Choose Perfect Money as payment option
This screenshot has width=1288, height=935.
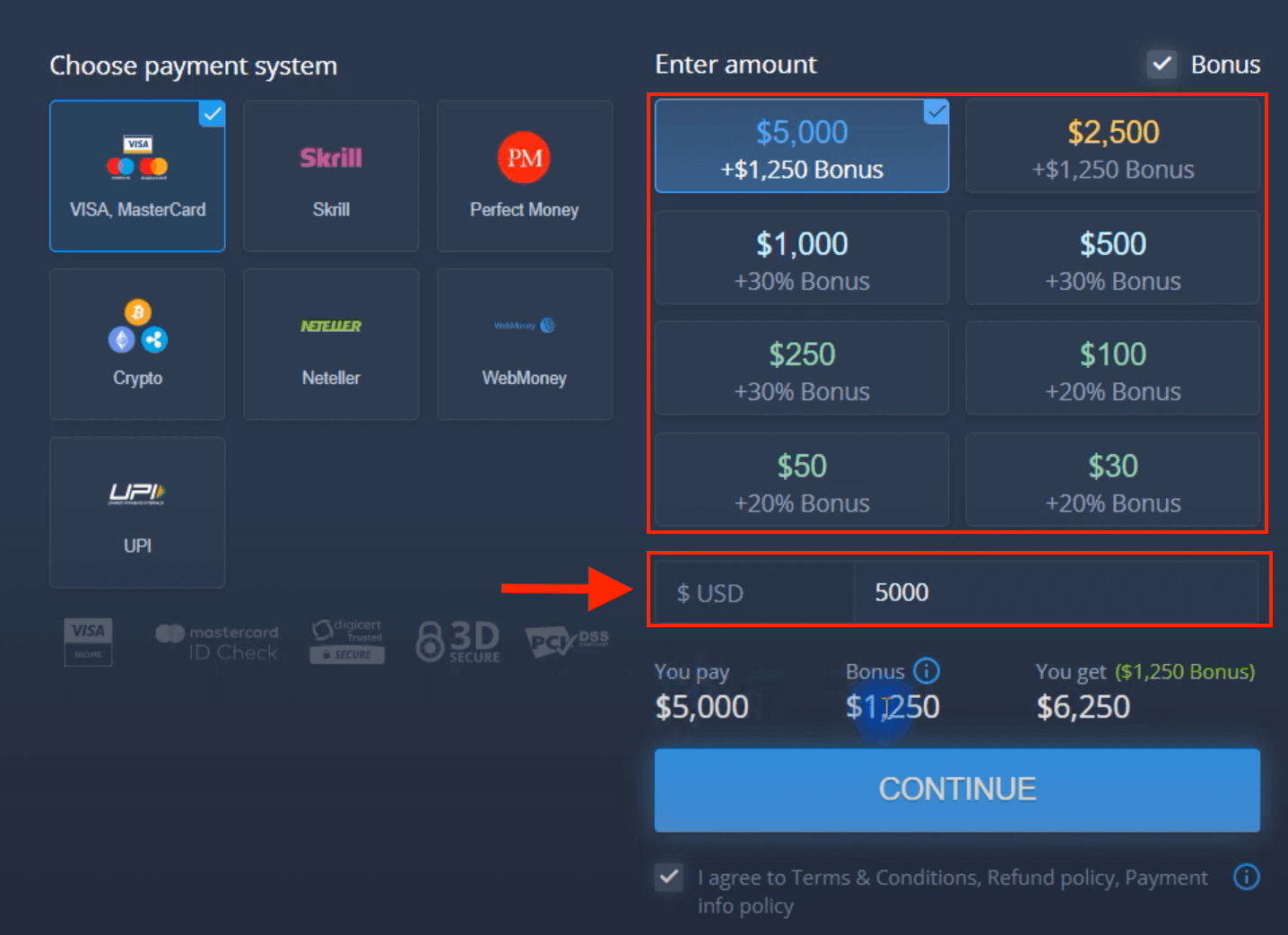[524, 176]
